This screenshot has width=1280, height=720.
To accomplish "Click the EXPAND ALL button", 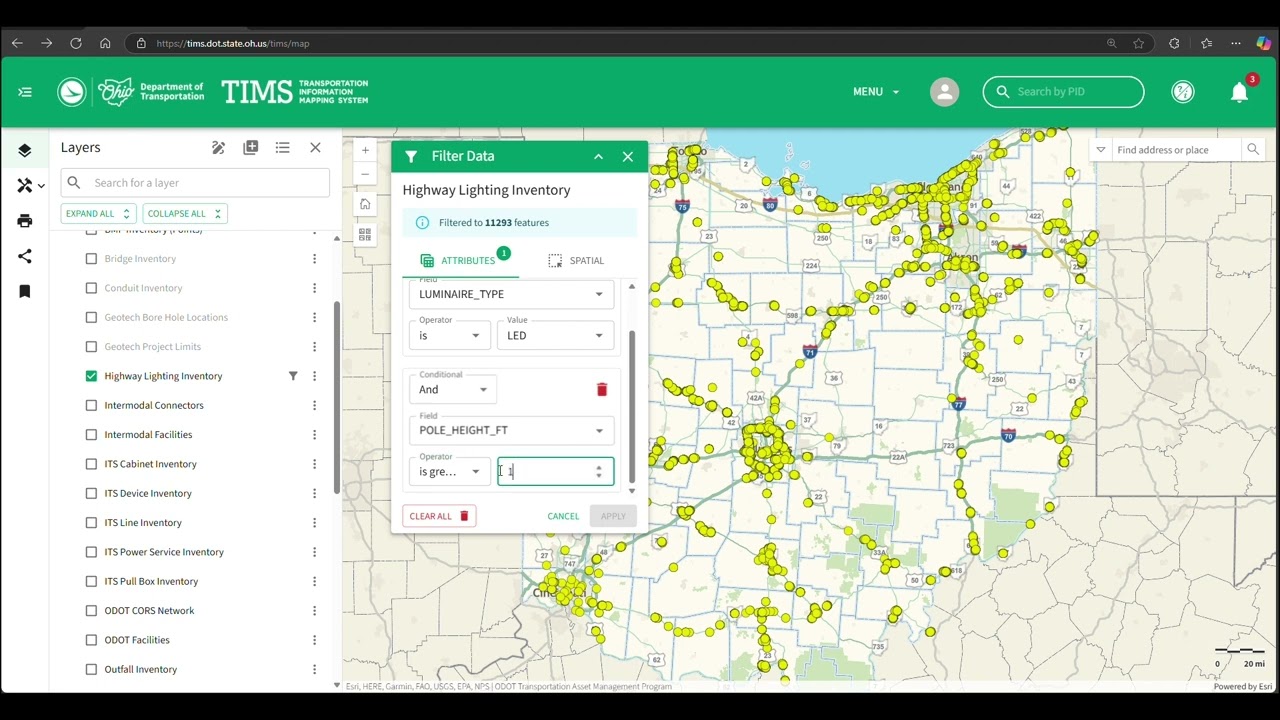I will pos(98,213).
